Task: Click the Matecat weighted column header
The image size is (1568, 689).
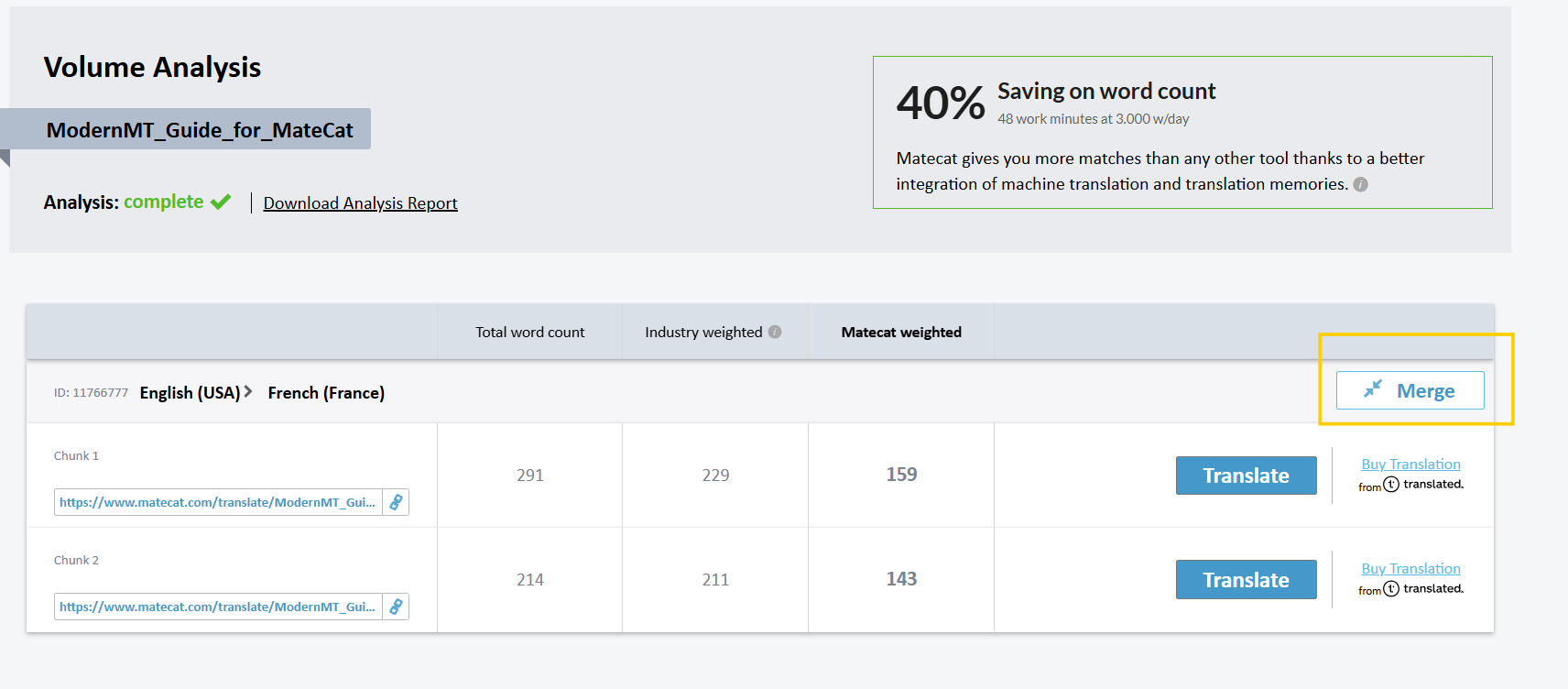Action: pos(901,332)
